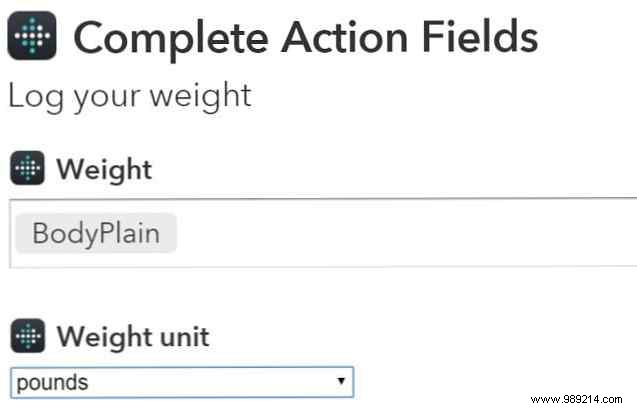Click the bold "Weight" field label
This screenshot has height=408, width=637.
click(104, 169)
